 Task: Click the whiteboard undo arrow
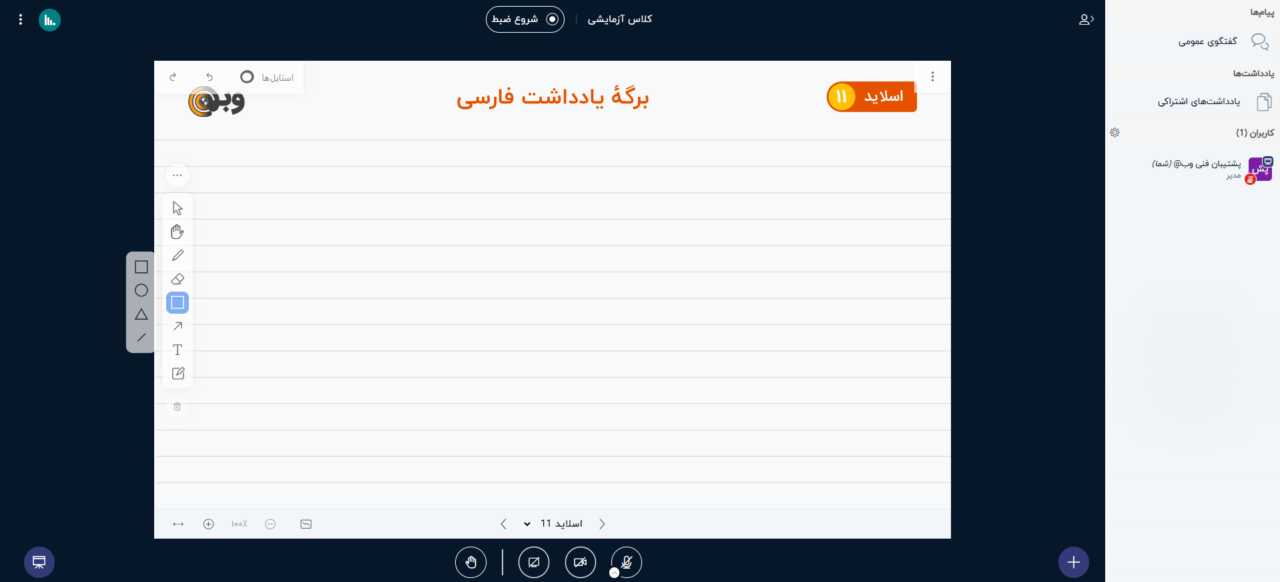click(x=209, y=77)
